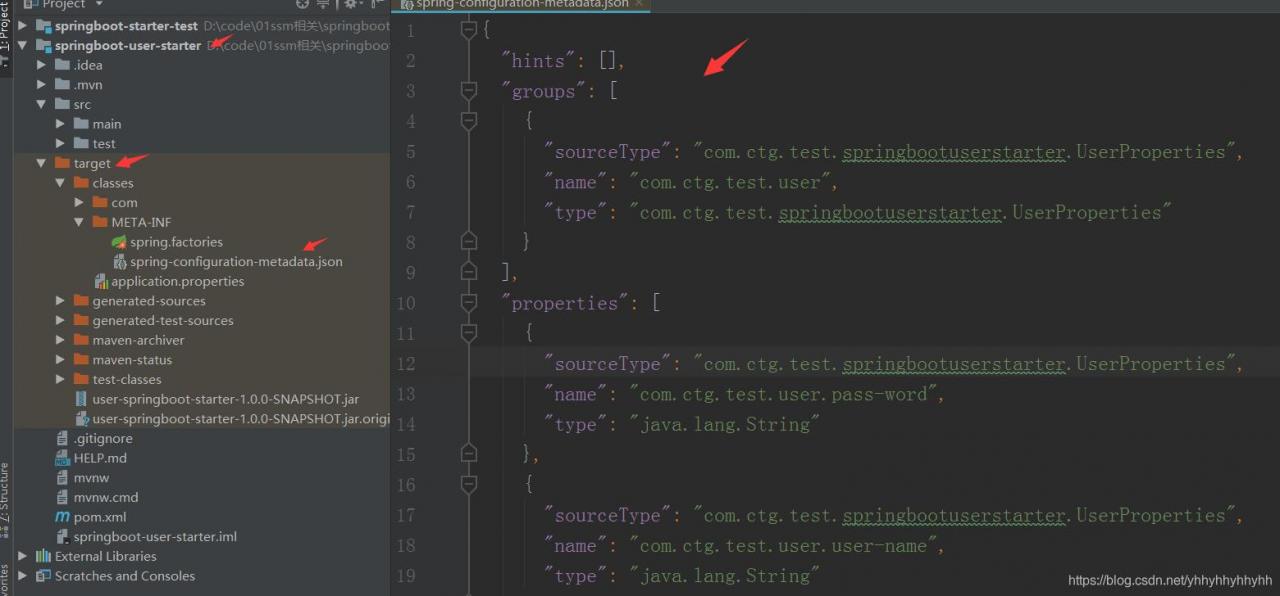Expand the springboot-starter-test module
1280x596 pixels.
pyautogui.click(x=22, y=25)
